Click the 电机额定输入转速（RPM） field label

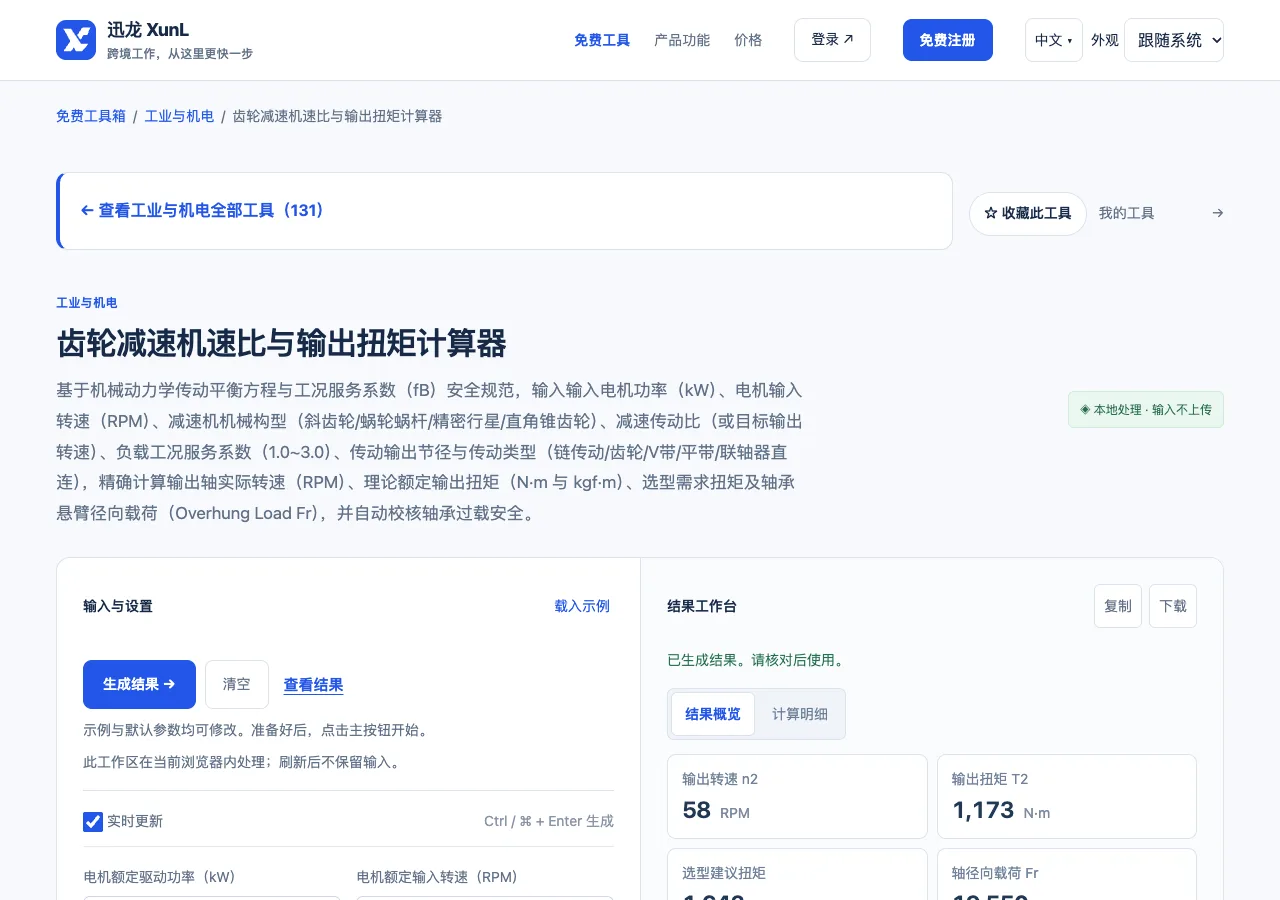point(437,877)
